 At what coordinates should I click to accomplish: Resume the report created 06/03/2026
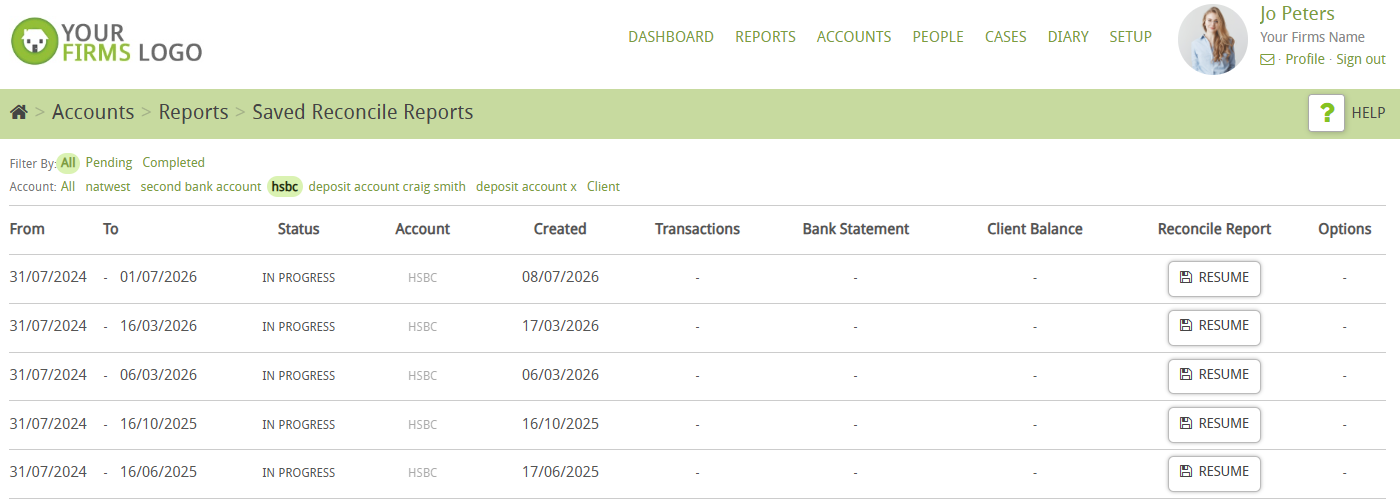click(x=1214, y=375)
